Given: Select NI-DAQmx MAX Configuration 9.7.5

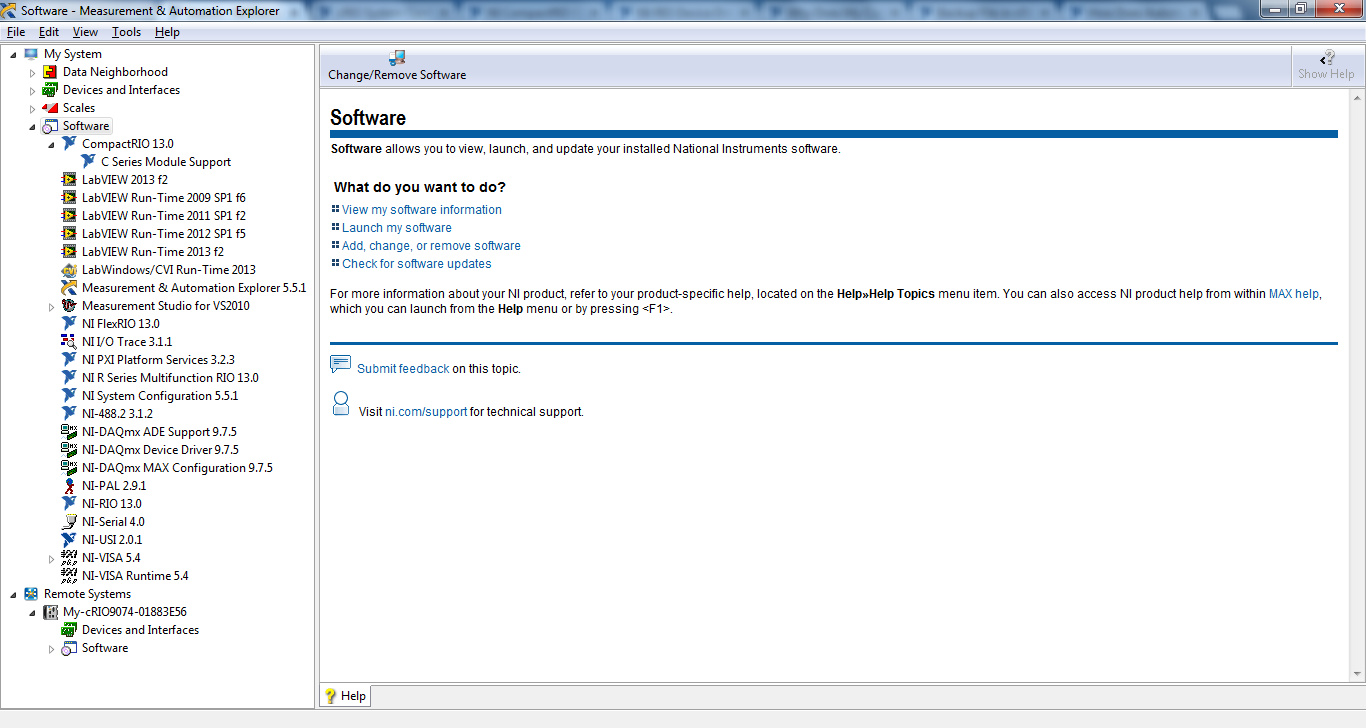Looking at the screenshot, I should point(177,468).
